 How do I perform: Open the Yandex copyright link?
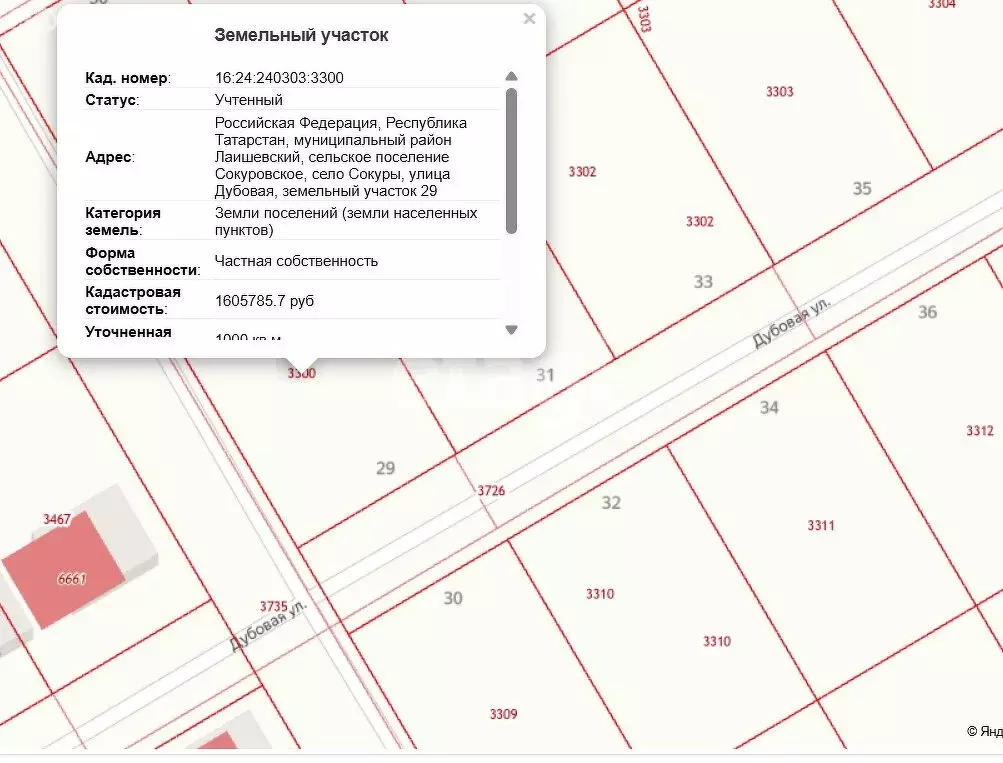pyautogui.click(x=984, y=732)
